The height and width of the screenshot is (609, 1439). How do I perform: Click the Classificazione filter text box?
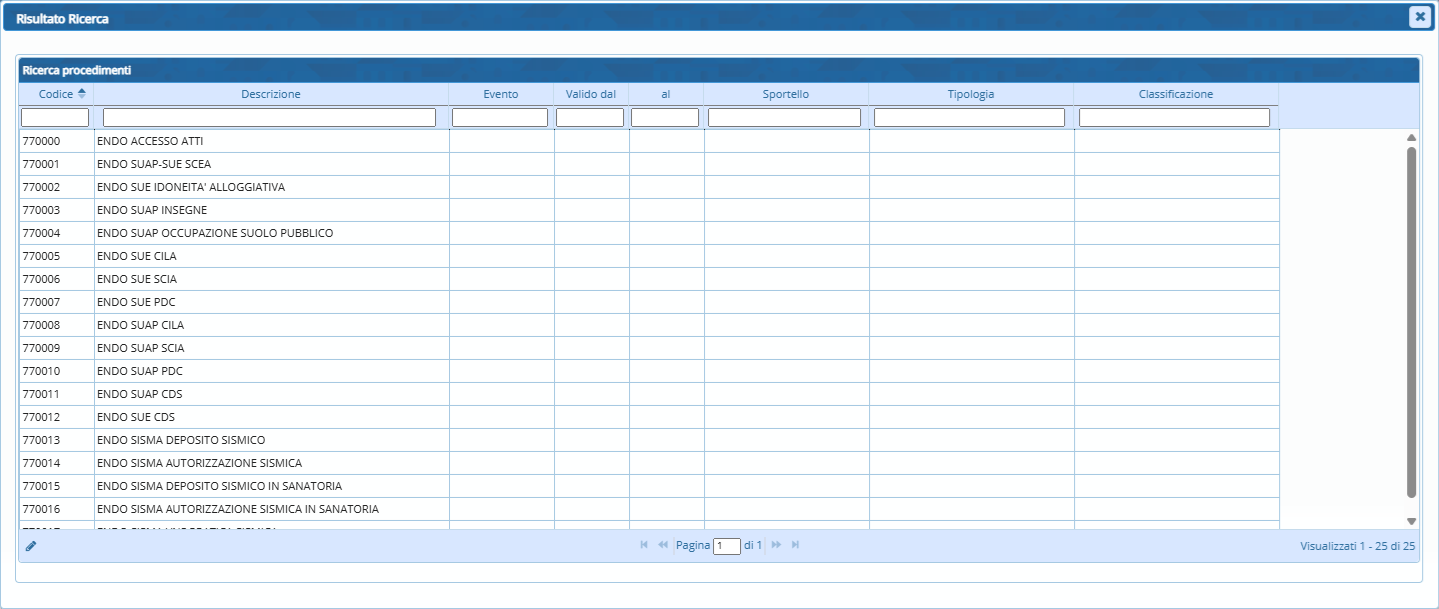pyautogui.click(x=1174, y=118)
